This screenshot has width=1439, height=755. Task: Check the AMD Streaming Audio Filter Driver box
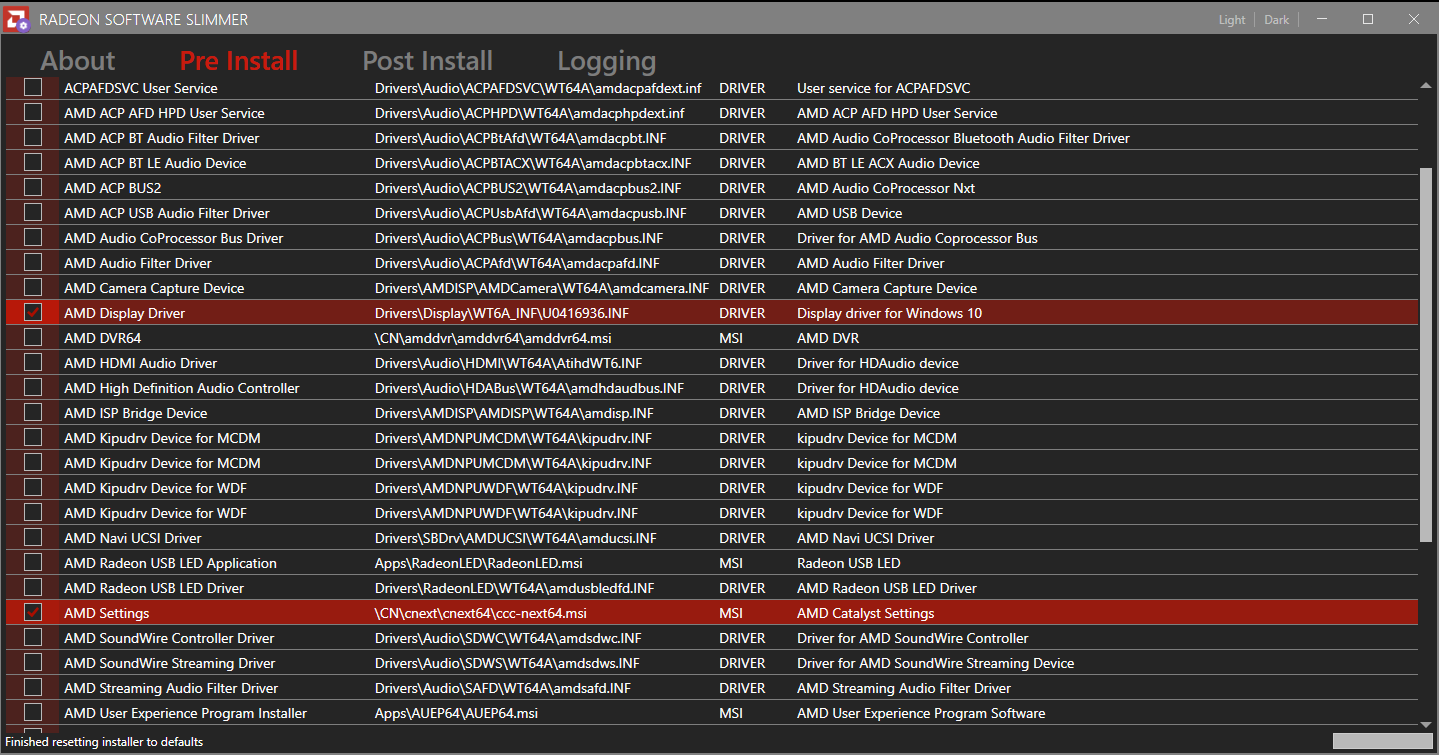coord(33,687)
